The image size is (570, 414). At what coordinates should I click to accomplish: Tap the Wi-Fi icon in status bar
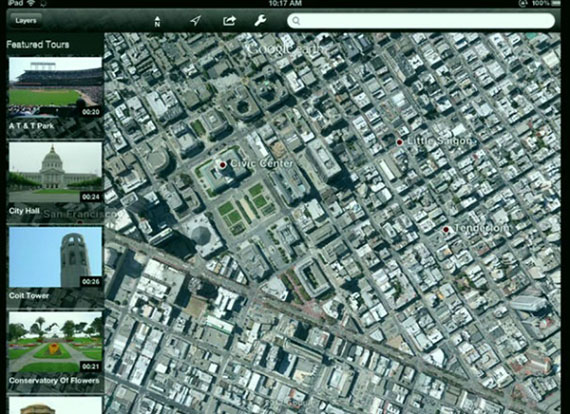click(x=31, y=3)
